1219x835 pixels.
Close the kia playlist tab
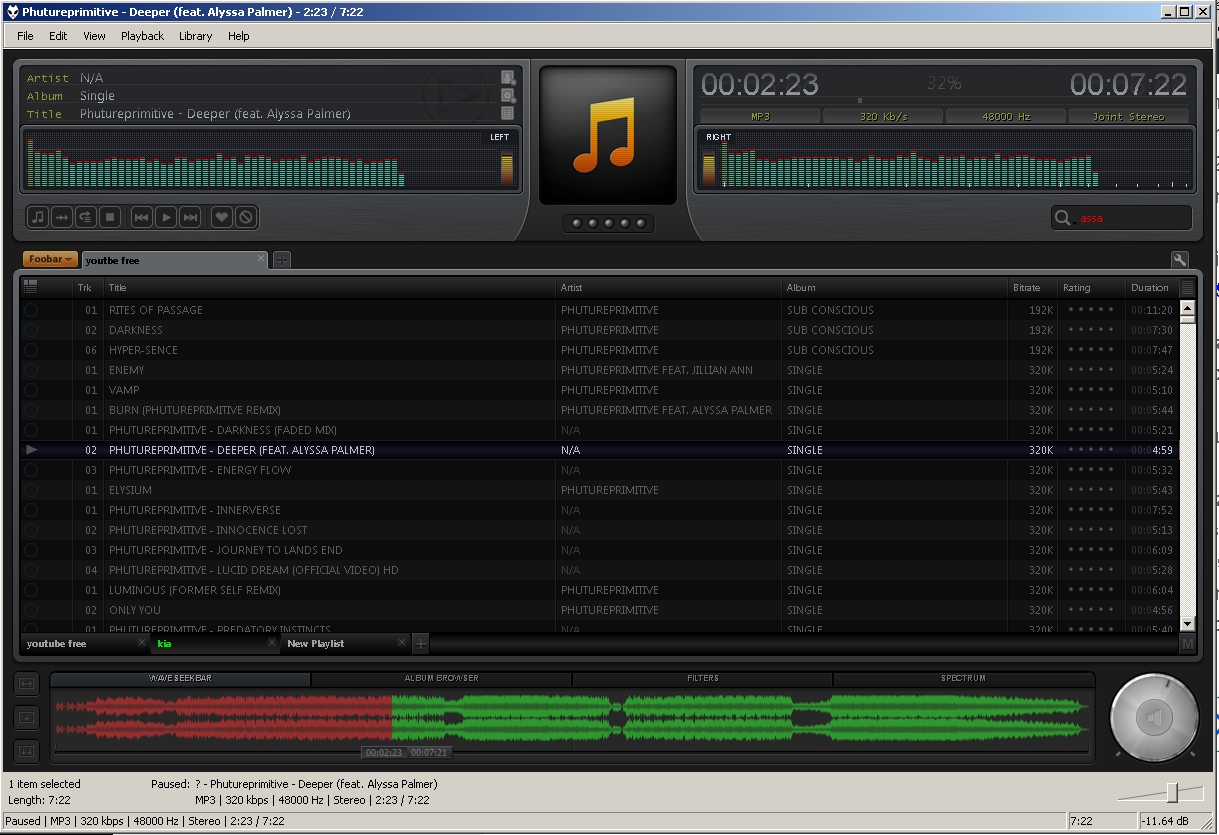click(271, 642)
